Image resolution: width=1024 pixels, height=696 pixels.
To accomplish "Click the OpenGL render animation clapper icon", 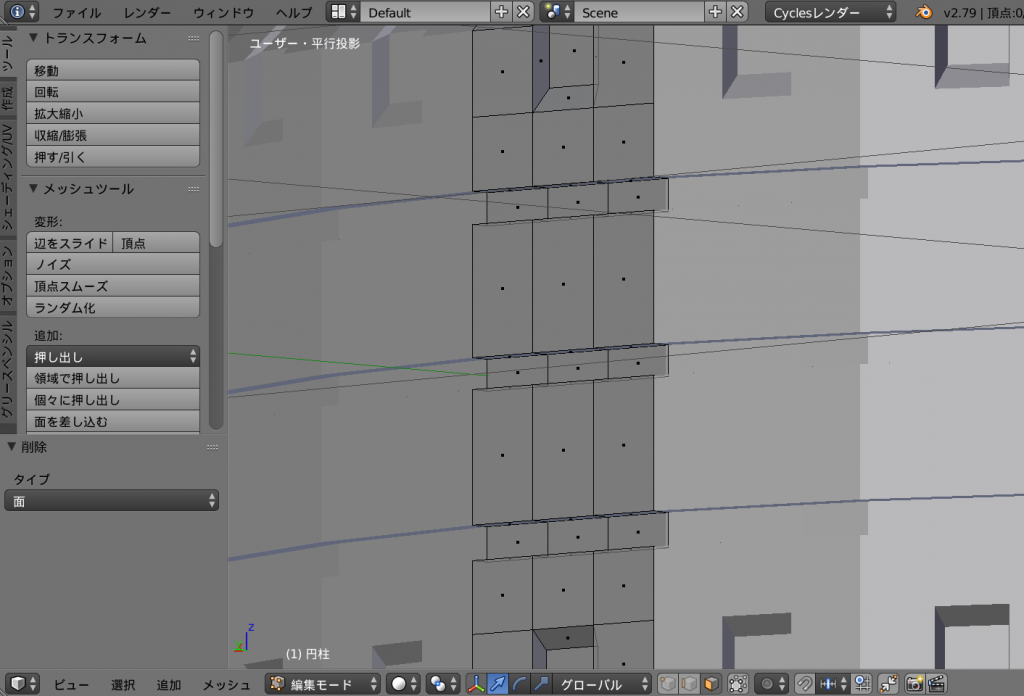I will pyautogui.click(x=937, y=685).
